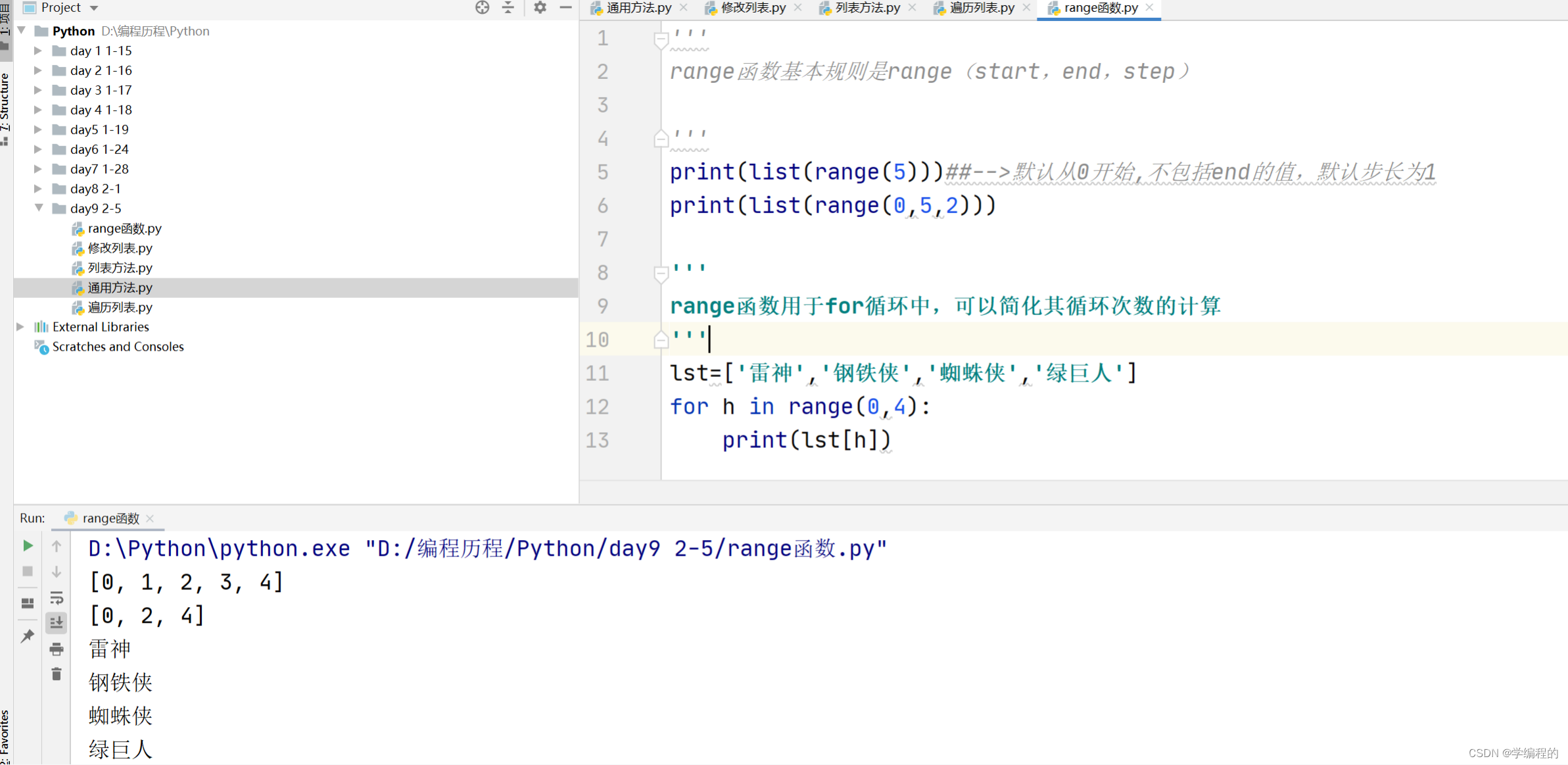
Task: Click the python.exe command line in console
Action: point(488,548)
